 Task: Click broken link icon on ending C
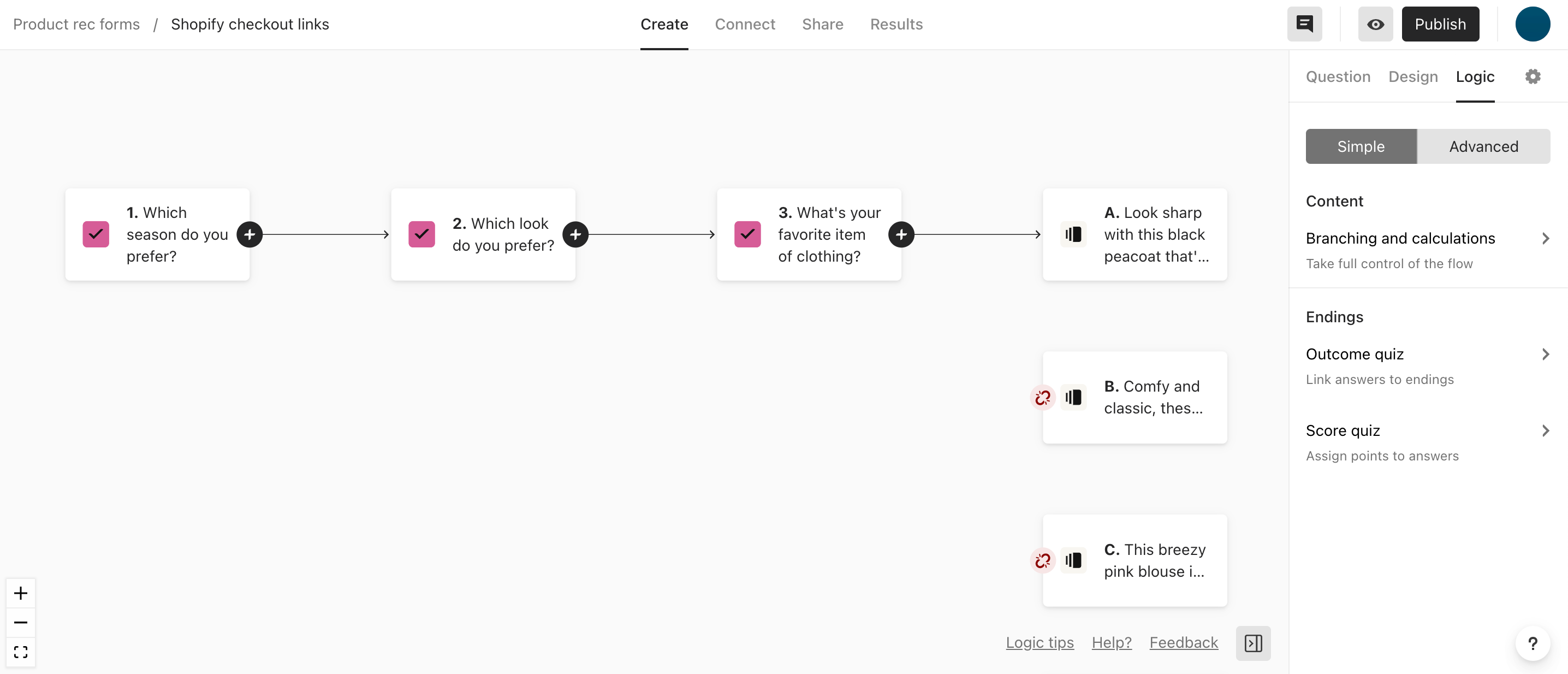pyautogui.click(x=1042, y=561)
